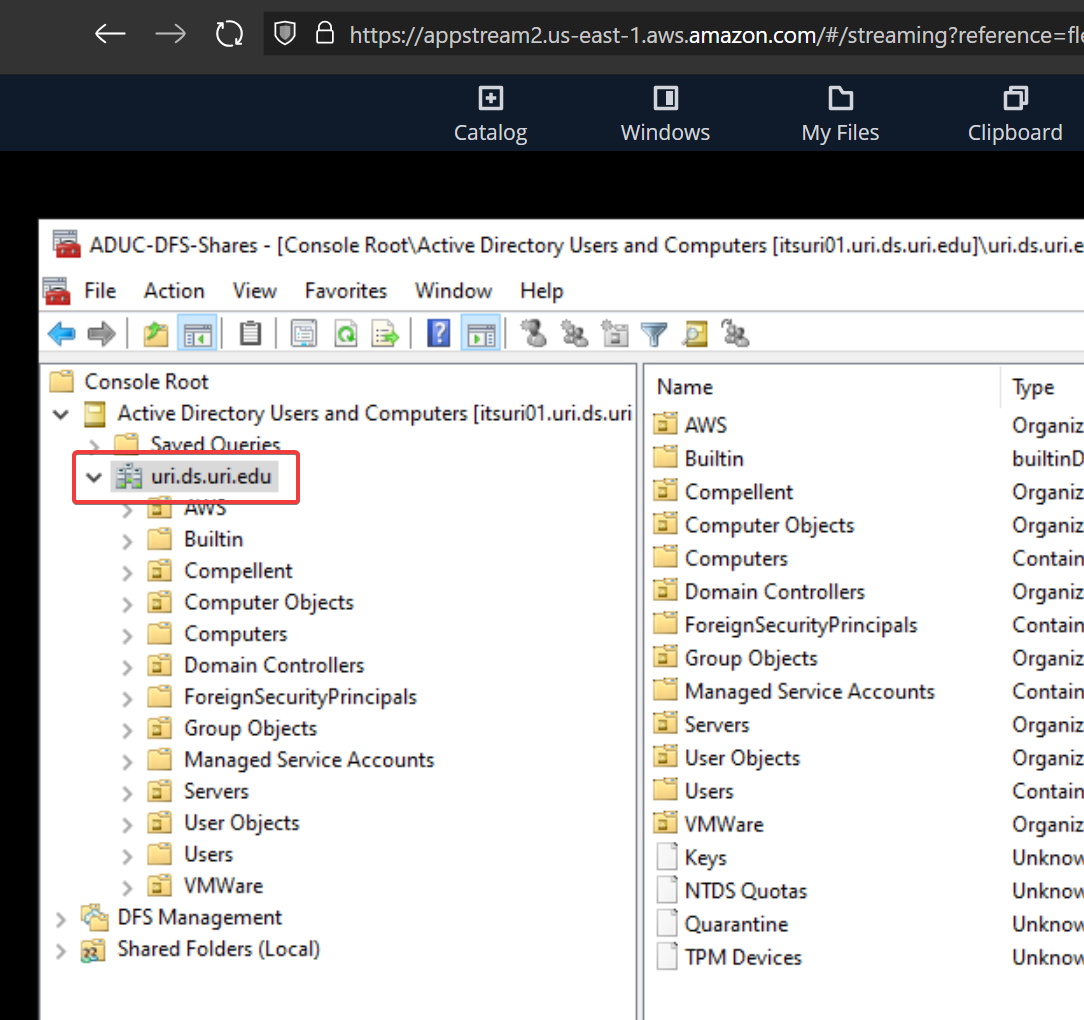Toggle the Show/Hide Console Tree button
The height and width of the screenshot is (1020, 1084).
(196, 334)
